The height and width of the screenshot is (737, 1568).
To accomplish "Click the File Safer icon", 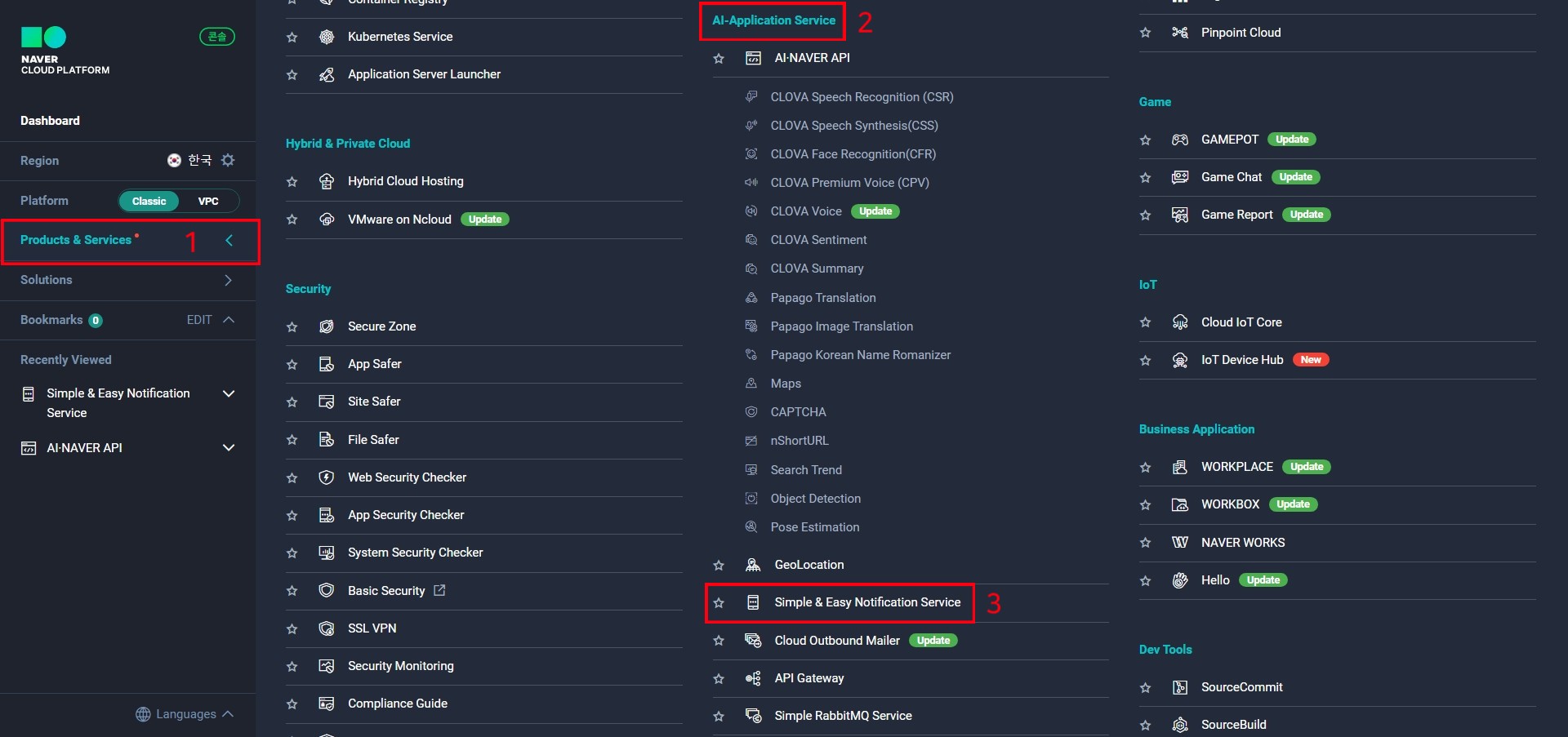I will [327, 440].
